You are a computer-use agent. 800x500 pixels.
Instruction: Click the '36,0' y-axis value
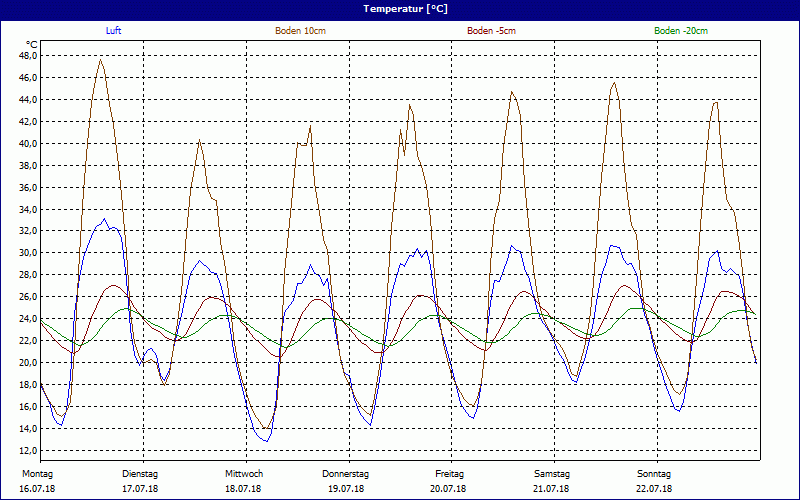point(29,187)
